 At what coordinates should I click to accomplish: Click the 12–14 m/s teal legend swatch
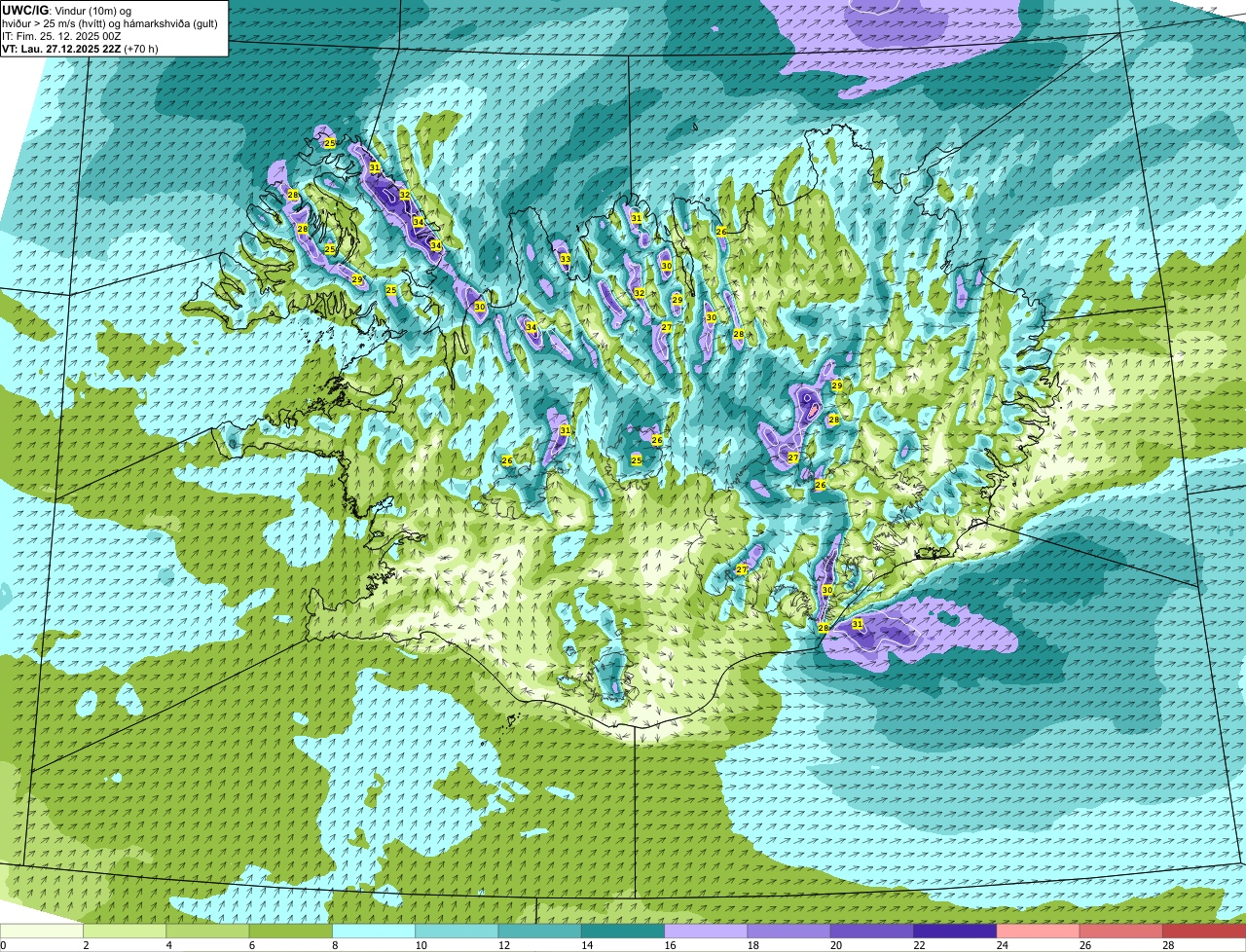[x=539, y=932]
